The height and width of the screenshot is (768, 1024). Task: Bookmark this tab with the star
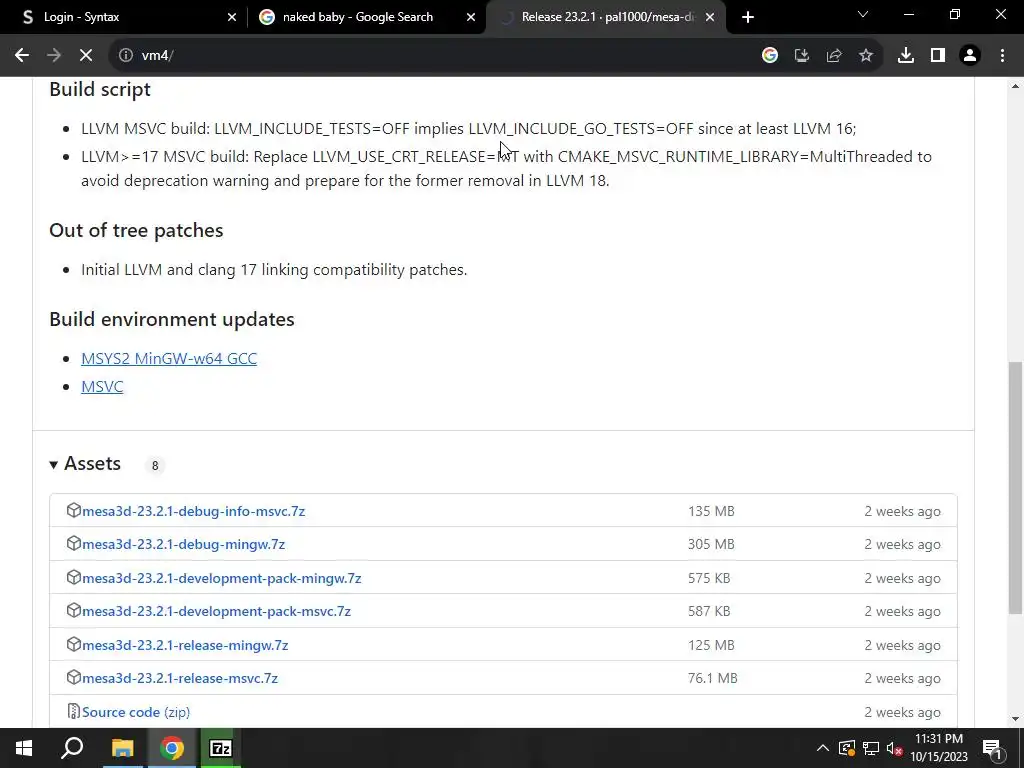[x=866, y=56]
